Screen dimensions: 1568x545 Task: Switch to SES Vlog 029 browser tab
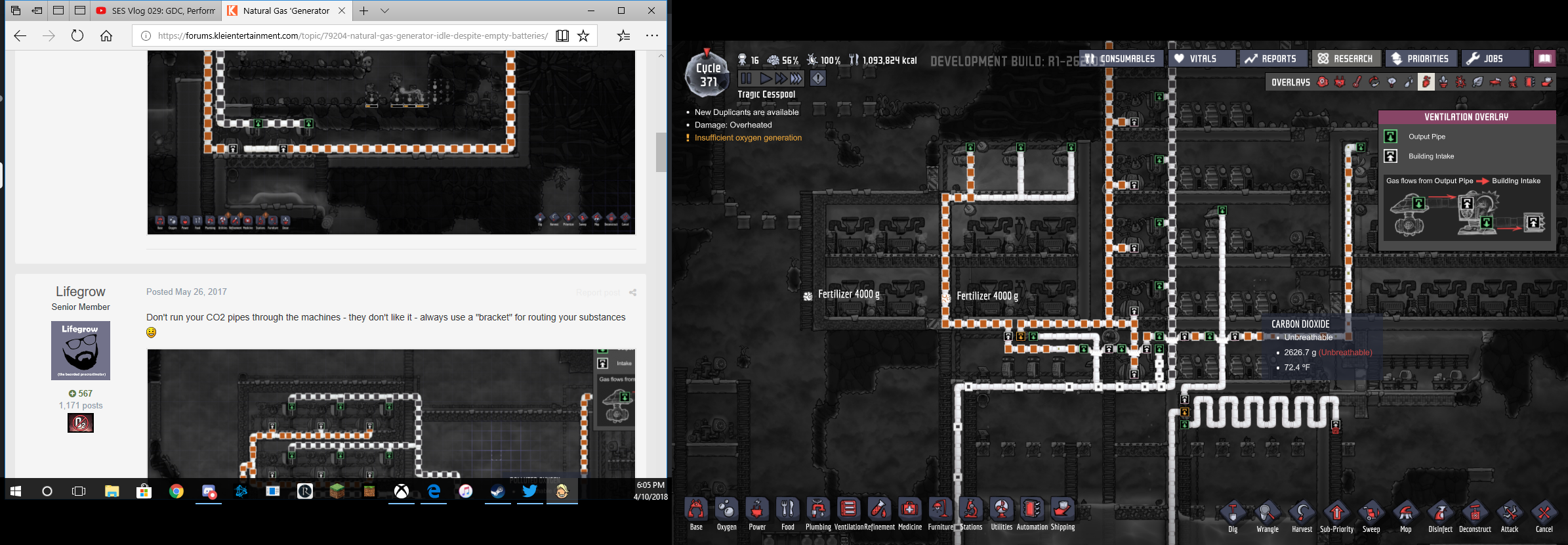[x=155, y=11]
